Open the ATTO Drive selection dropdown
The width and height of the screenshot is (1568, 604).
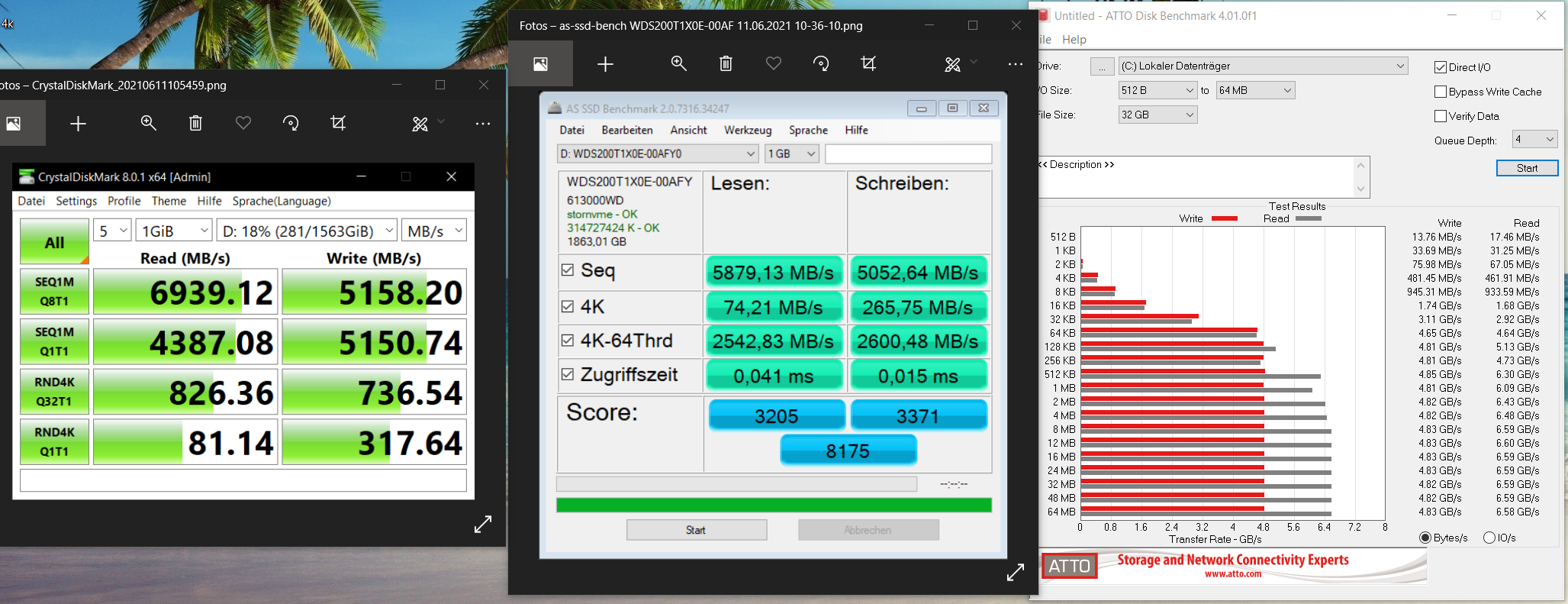(1263, 66)
